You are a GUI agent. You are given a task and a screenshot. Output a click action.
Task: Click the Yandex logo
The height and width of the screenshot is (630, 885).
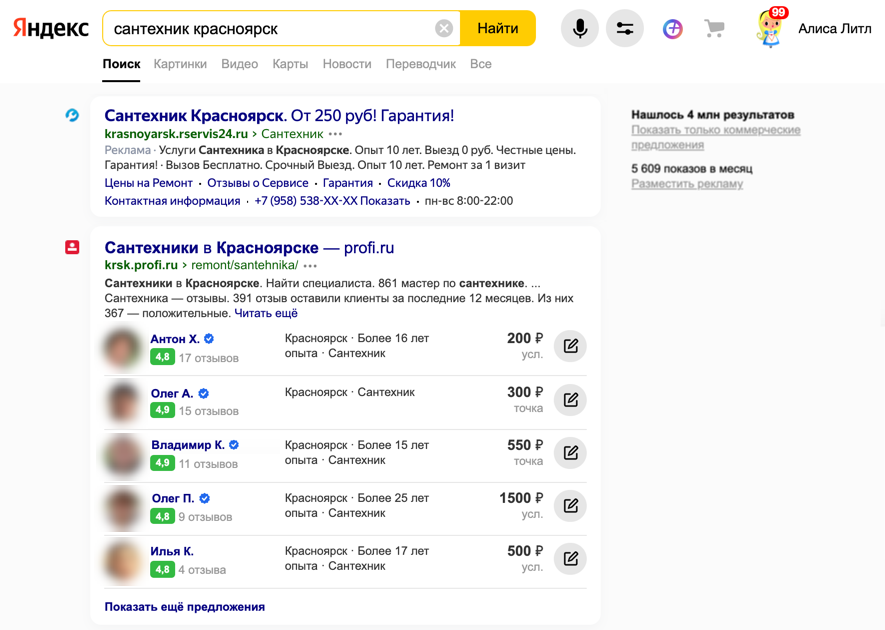[50, 29]
